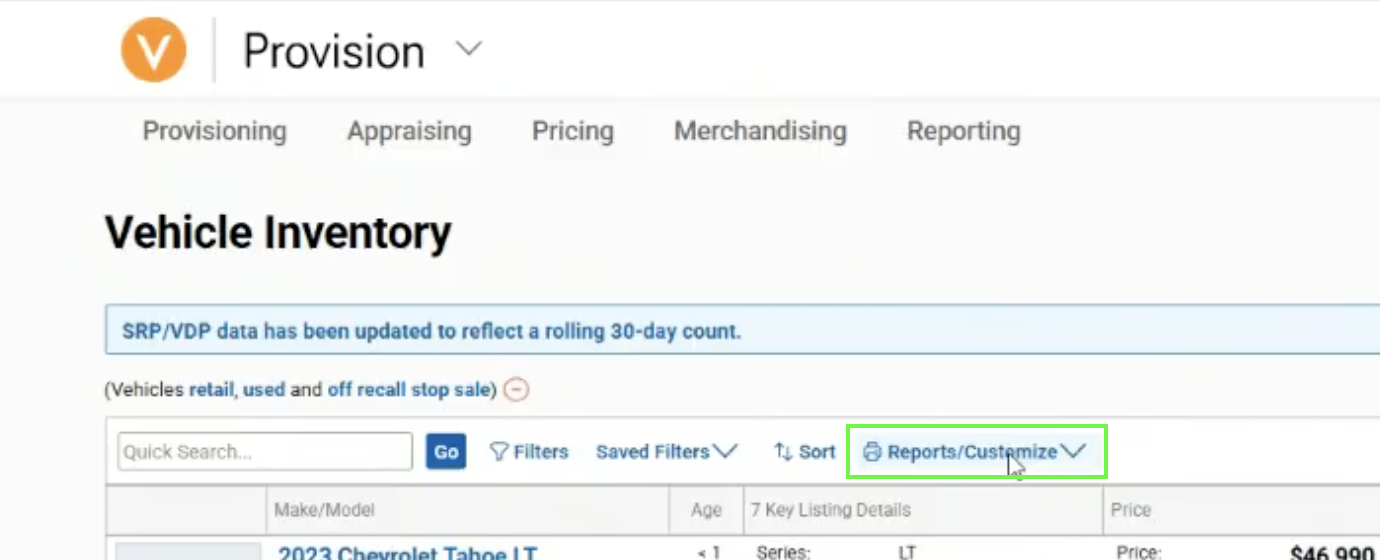
Task: Open the Appraising menu
Action: pos(409,131)
